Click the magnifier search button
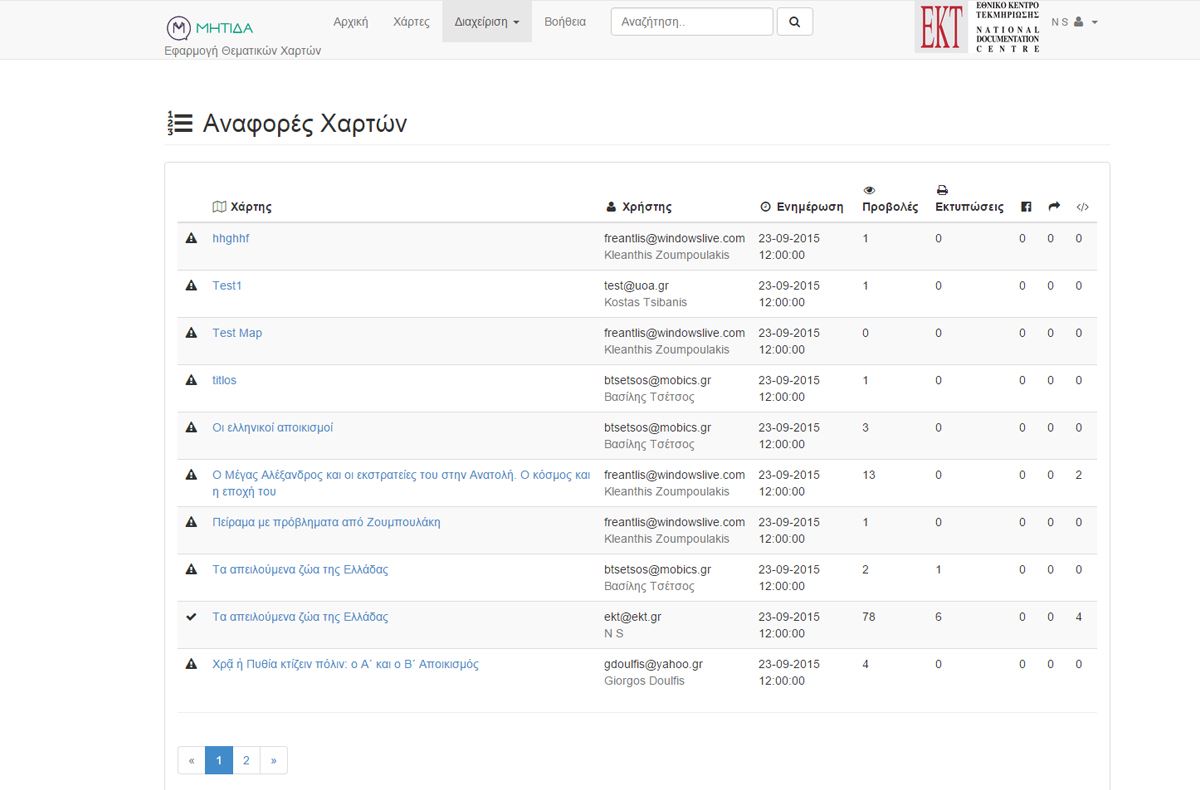Image resolution: width=1200 pixels, height=790 pixels. pos(794,22)
